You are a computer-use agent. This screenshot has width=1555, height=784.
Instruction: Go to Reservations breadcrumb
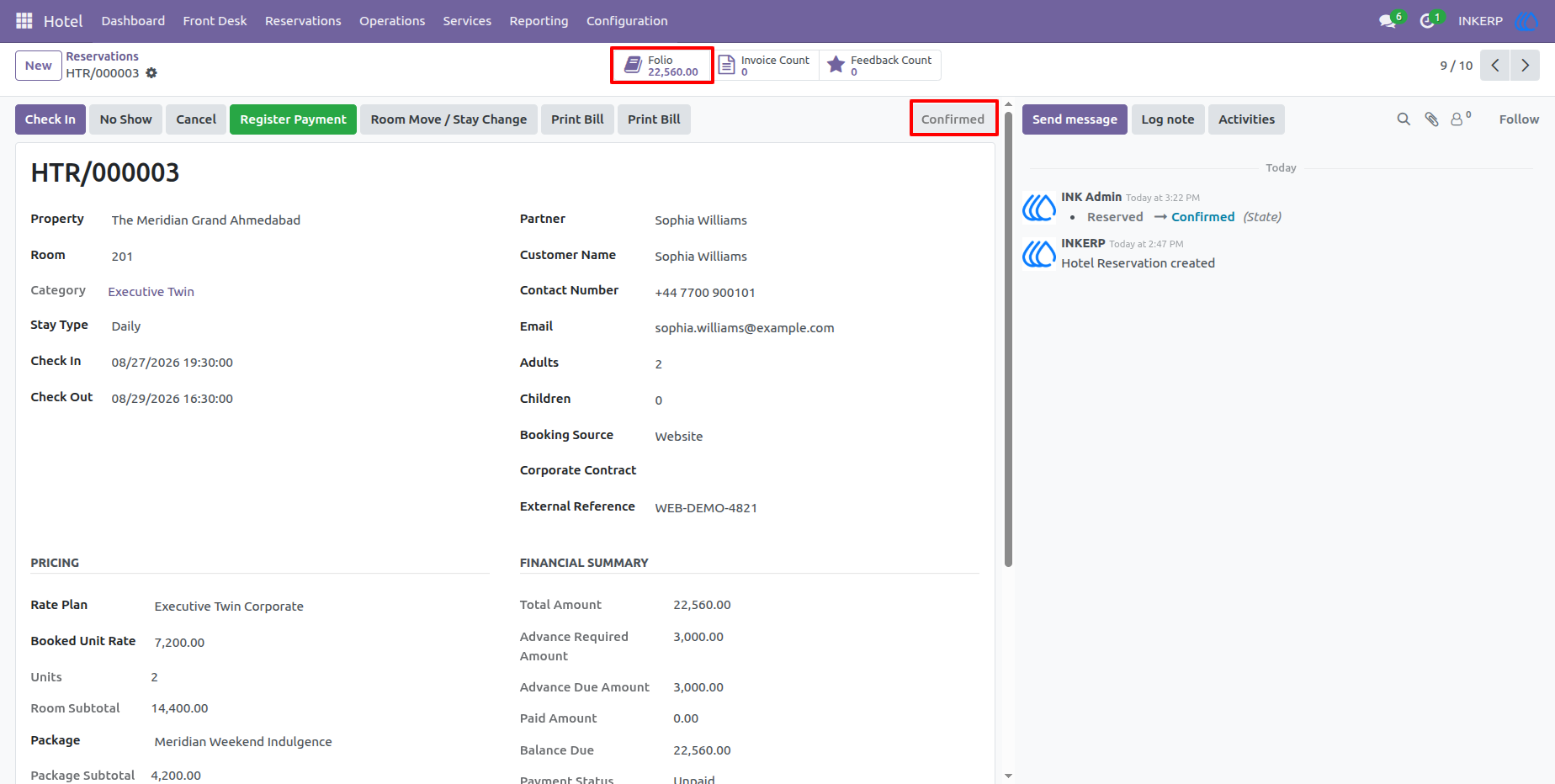103,56
